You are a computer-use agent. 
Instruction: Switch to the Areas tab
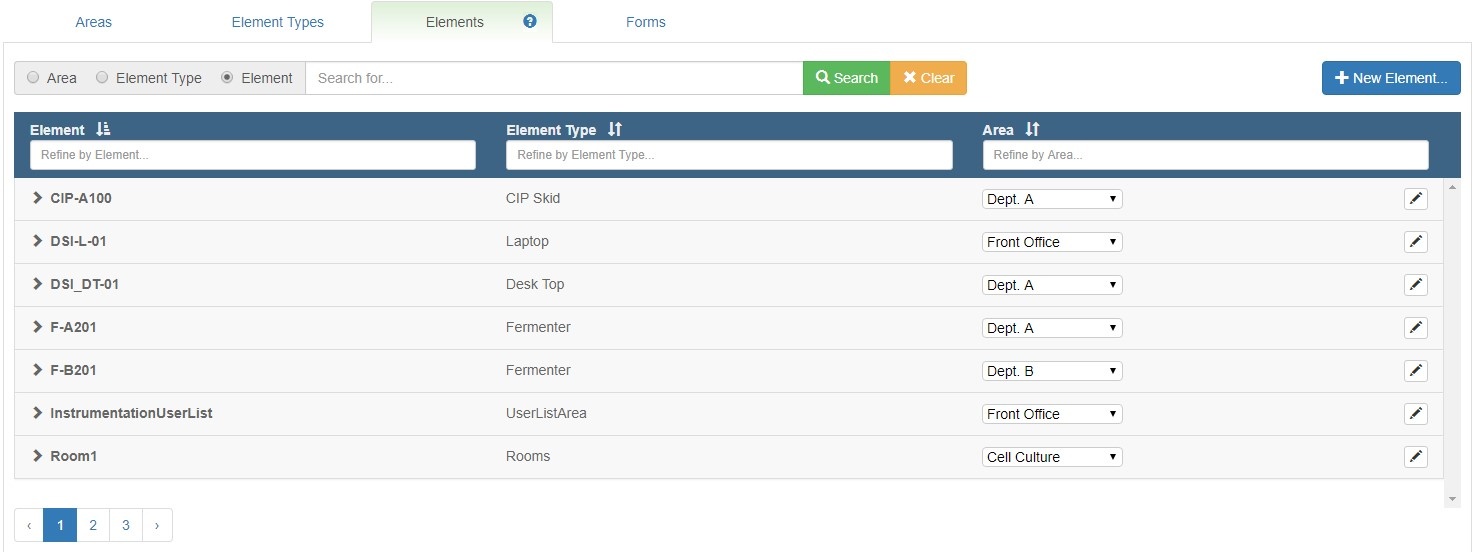click(x=94, y=22)
